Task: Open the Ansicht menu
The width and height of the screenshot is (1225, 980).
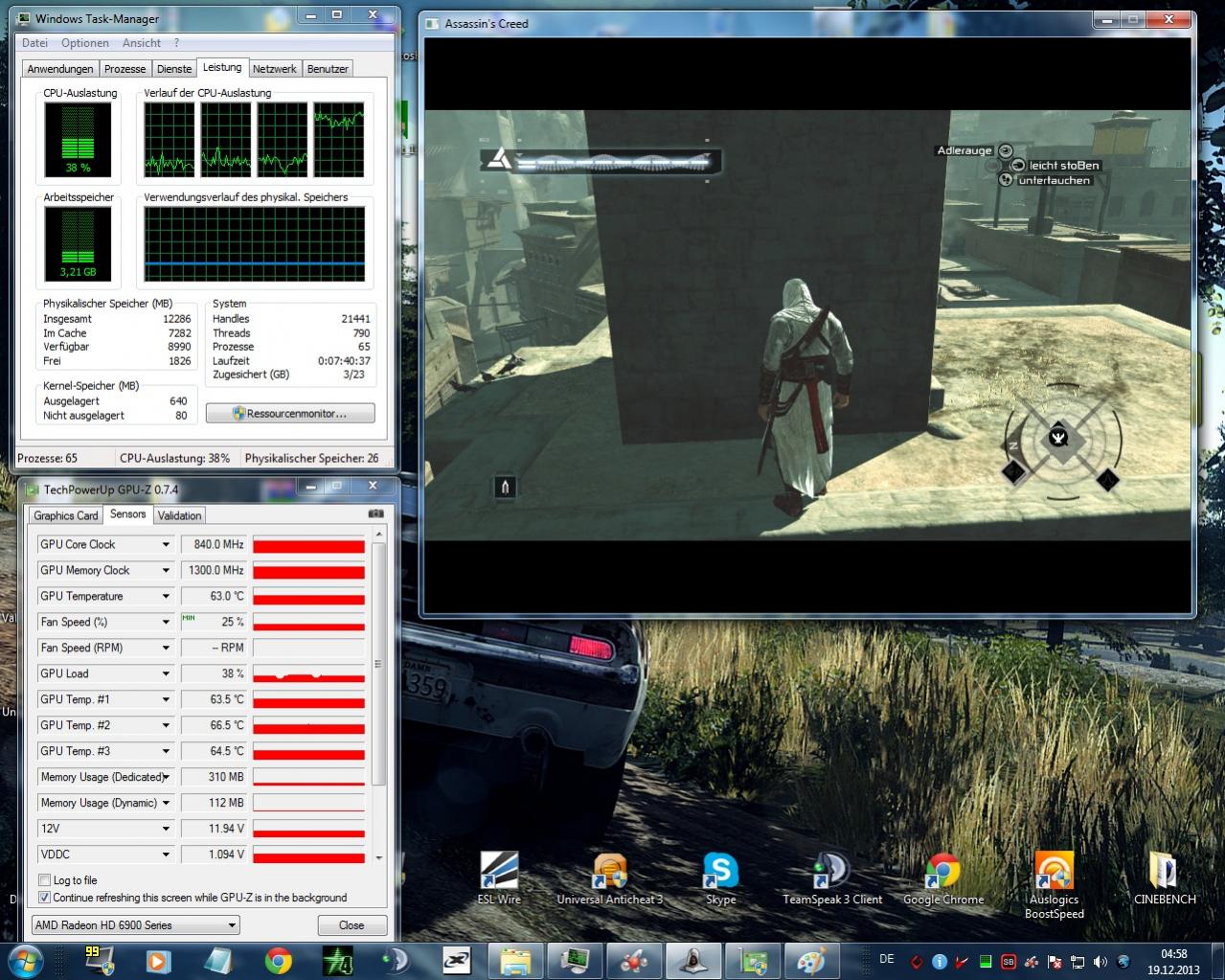Action: tap(142, 43)
